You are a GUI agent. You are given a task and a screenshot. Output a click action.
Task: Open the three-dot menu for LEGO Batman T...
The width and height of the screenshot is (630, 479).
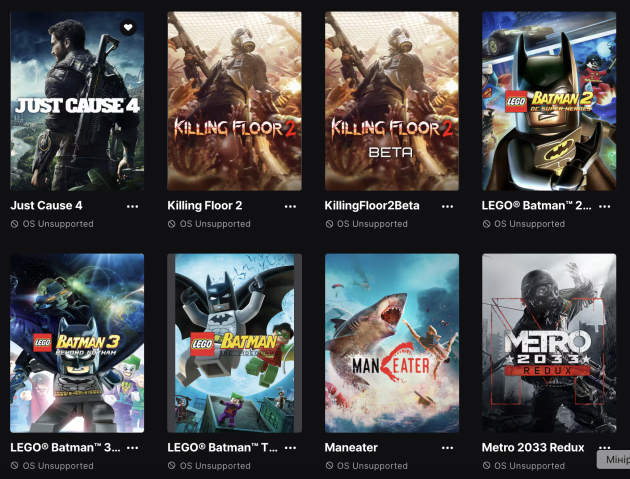290,448
